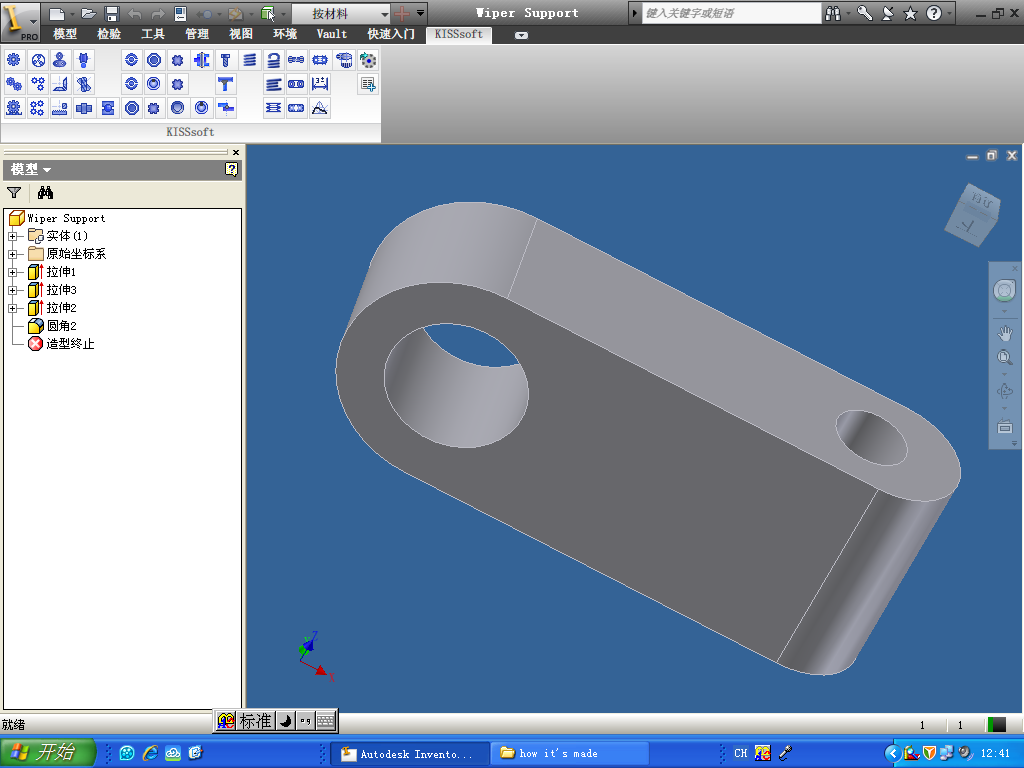
Task: Expand the 原始坐标系 tree node
Action: [12, 254]
